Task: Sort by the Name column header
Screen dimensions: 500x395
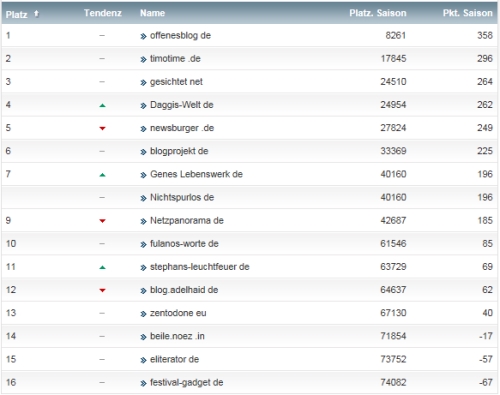Action: [x=152, y=13]
